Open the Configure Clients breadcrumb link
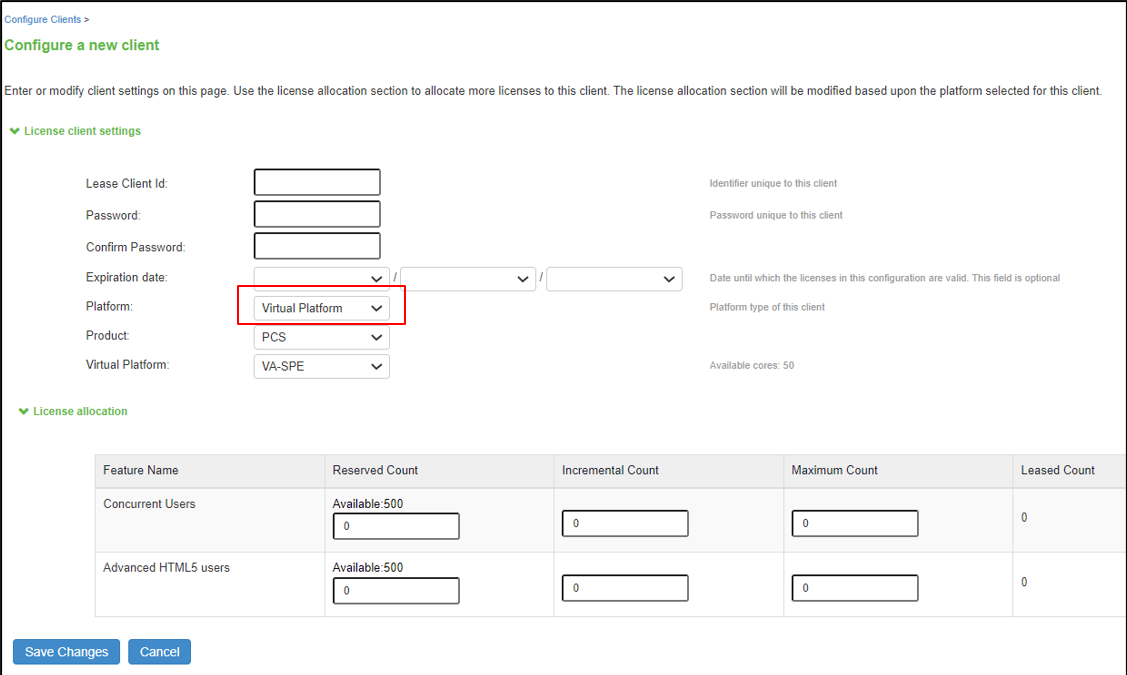1127x675 pixels. click(42, 20)
